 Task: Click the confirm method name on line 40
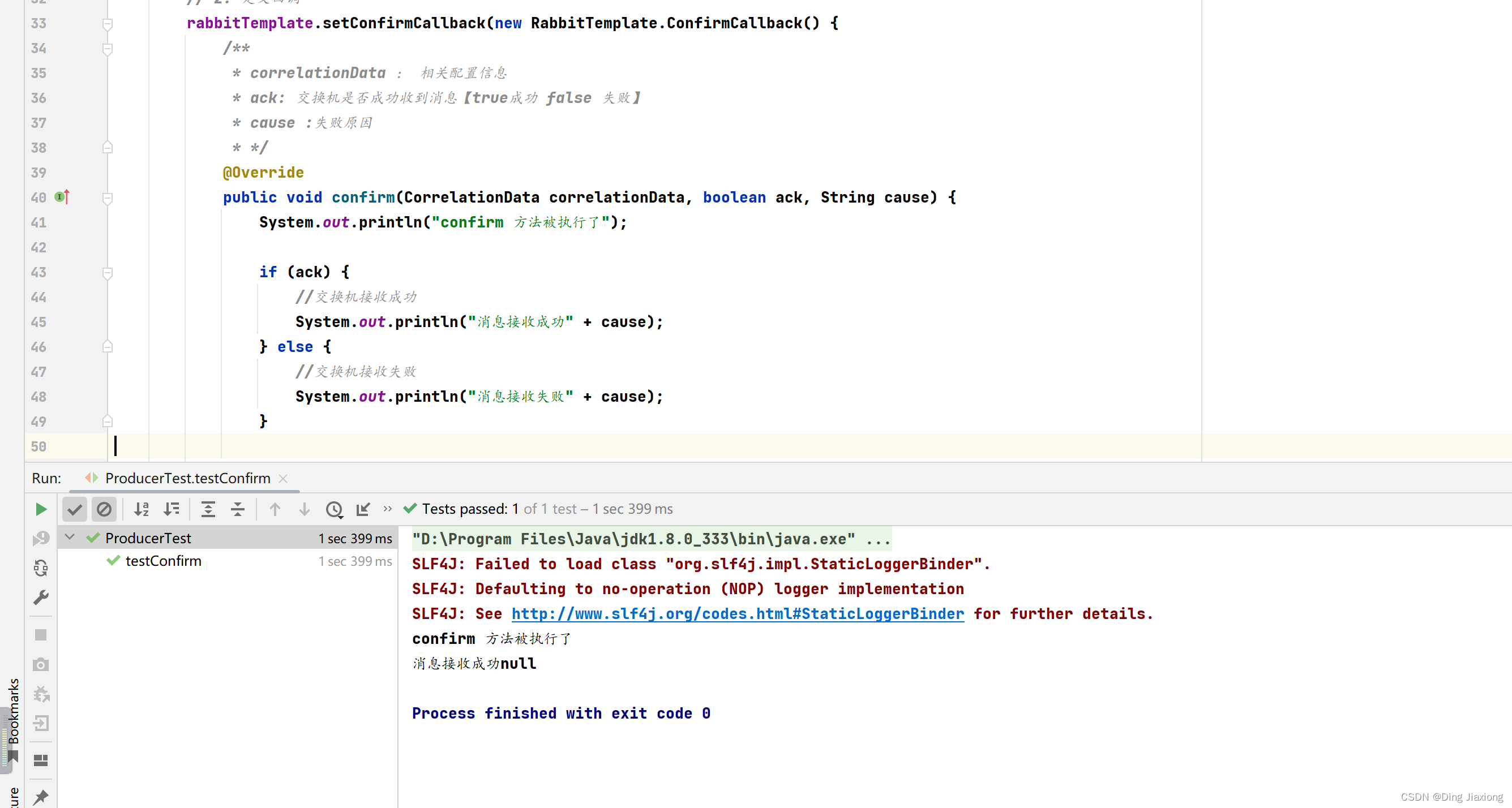click(363, 197)
